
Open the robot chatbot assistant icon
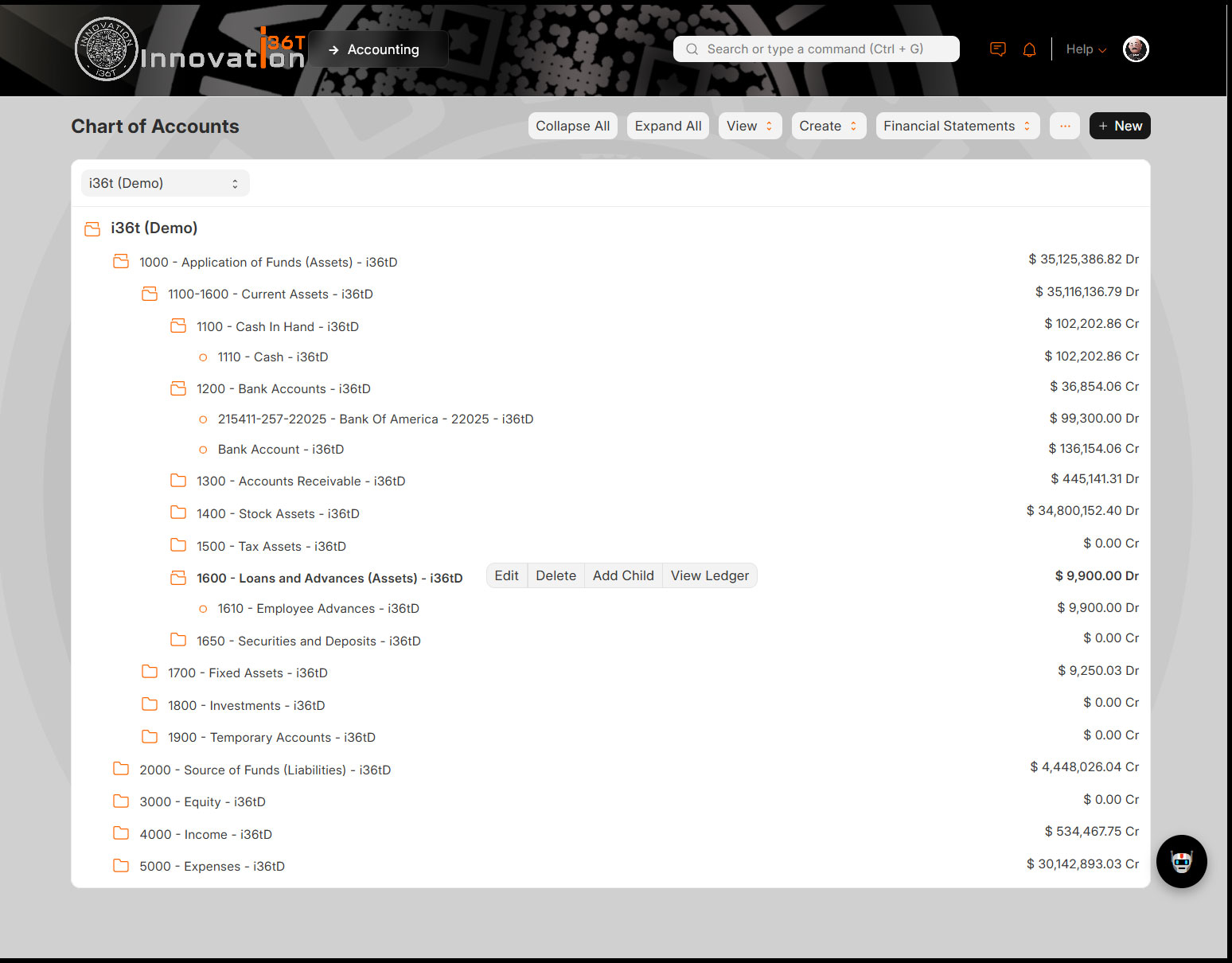coord(1181,861)
